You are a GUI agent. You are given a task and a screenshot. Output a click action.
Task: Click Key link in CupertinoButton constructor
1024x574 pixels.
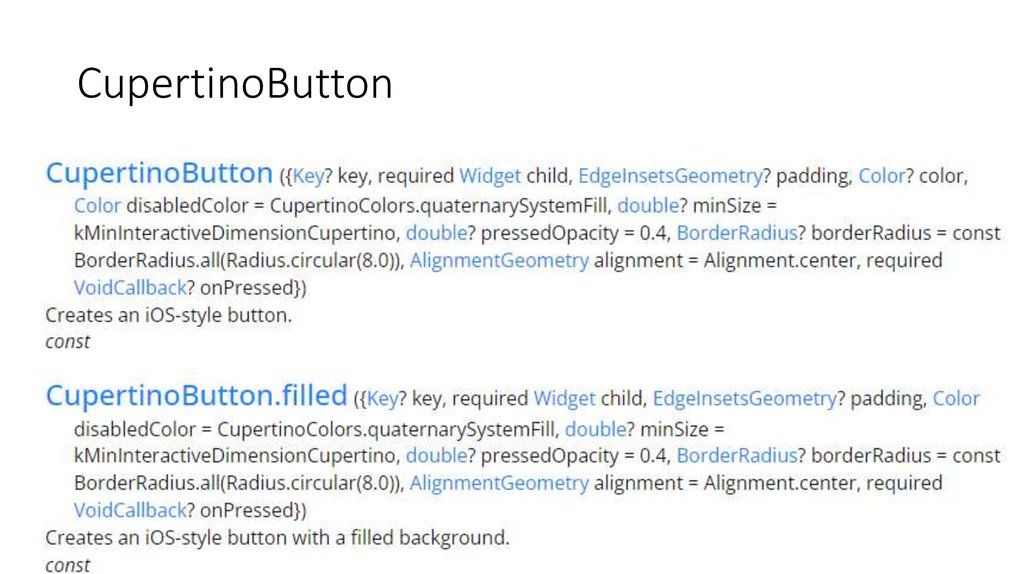point(309,176)
